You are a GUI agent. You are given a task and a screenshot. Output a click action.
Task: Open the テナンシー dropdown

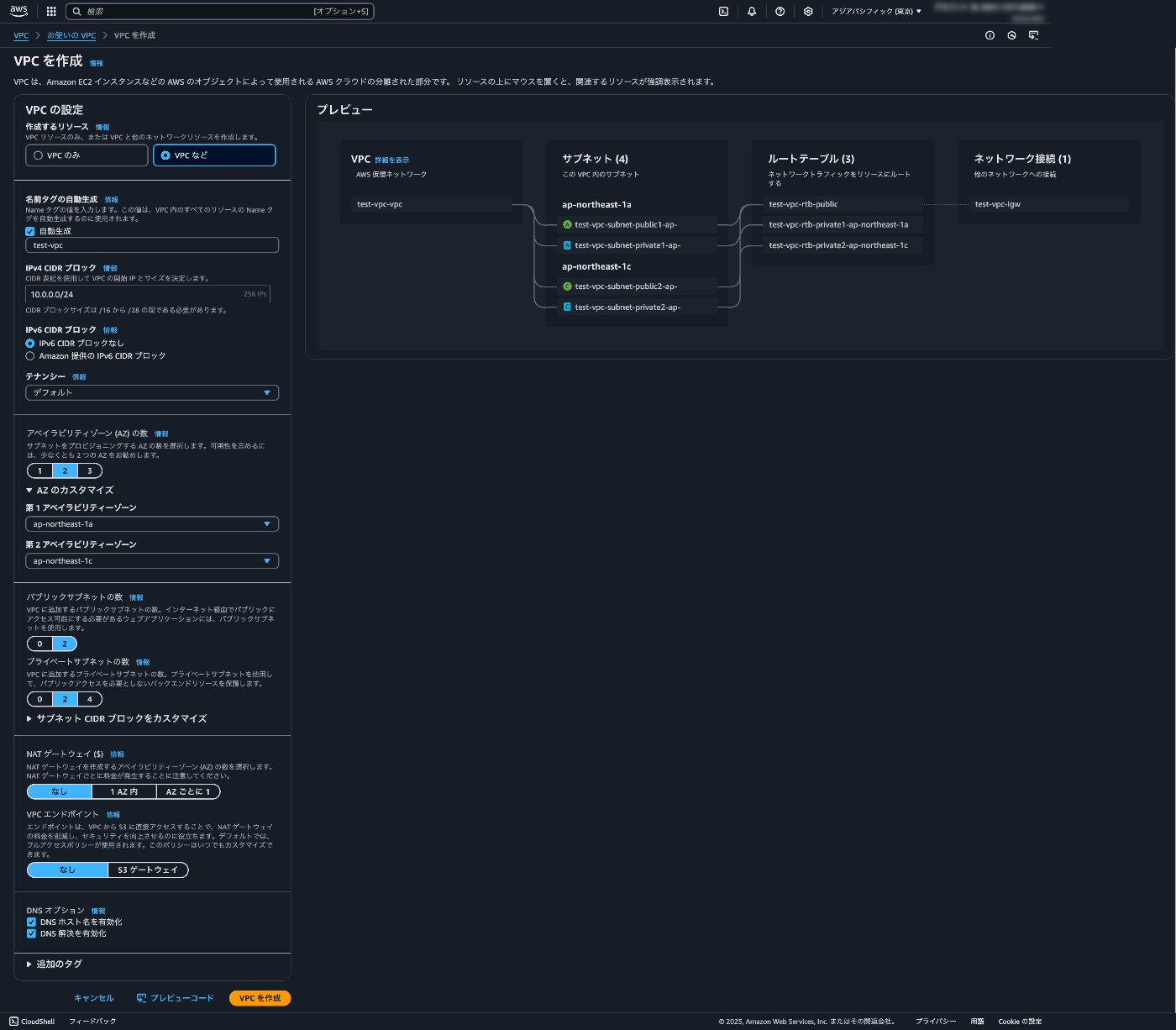152,392
